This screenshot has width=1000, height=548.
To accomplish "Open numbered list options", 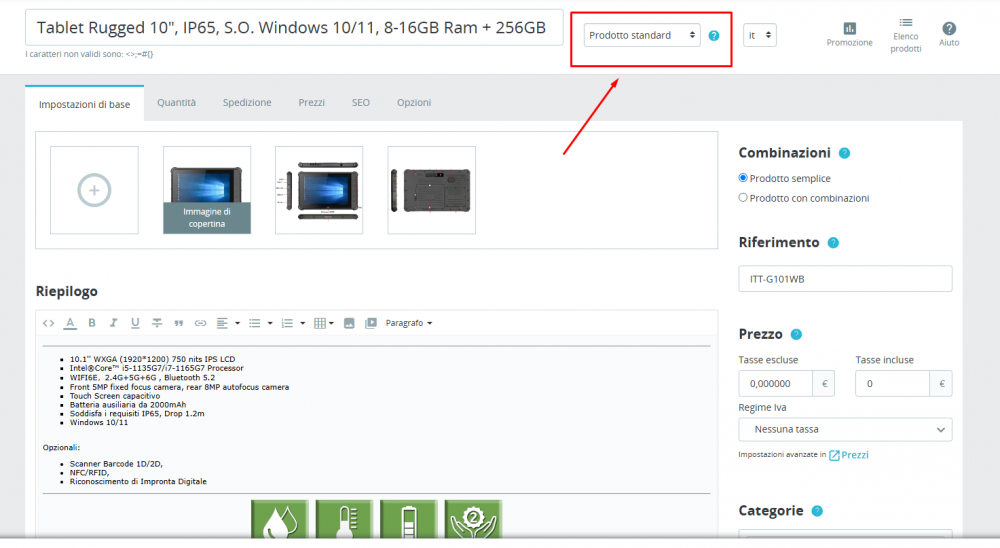I will pyautogui.click(x=293, y=323).
